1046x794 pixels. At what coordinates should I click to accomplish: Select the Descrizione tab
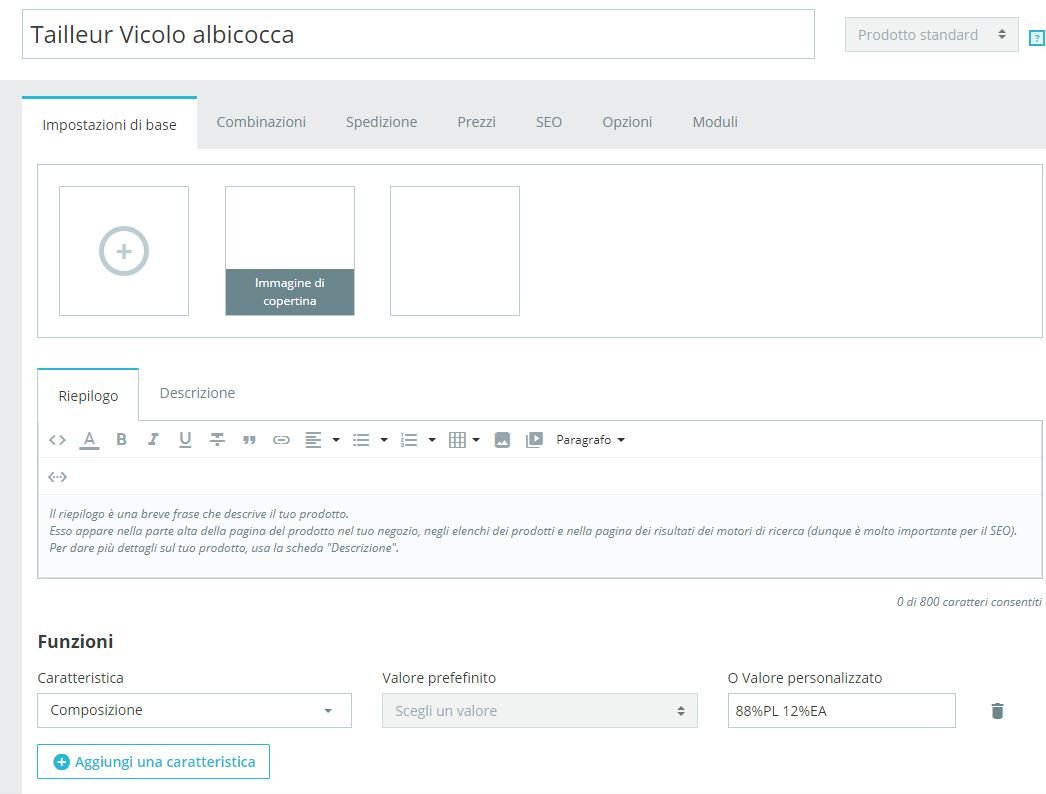pos(197,393)
